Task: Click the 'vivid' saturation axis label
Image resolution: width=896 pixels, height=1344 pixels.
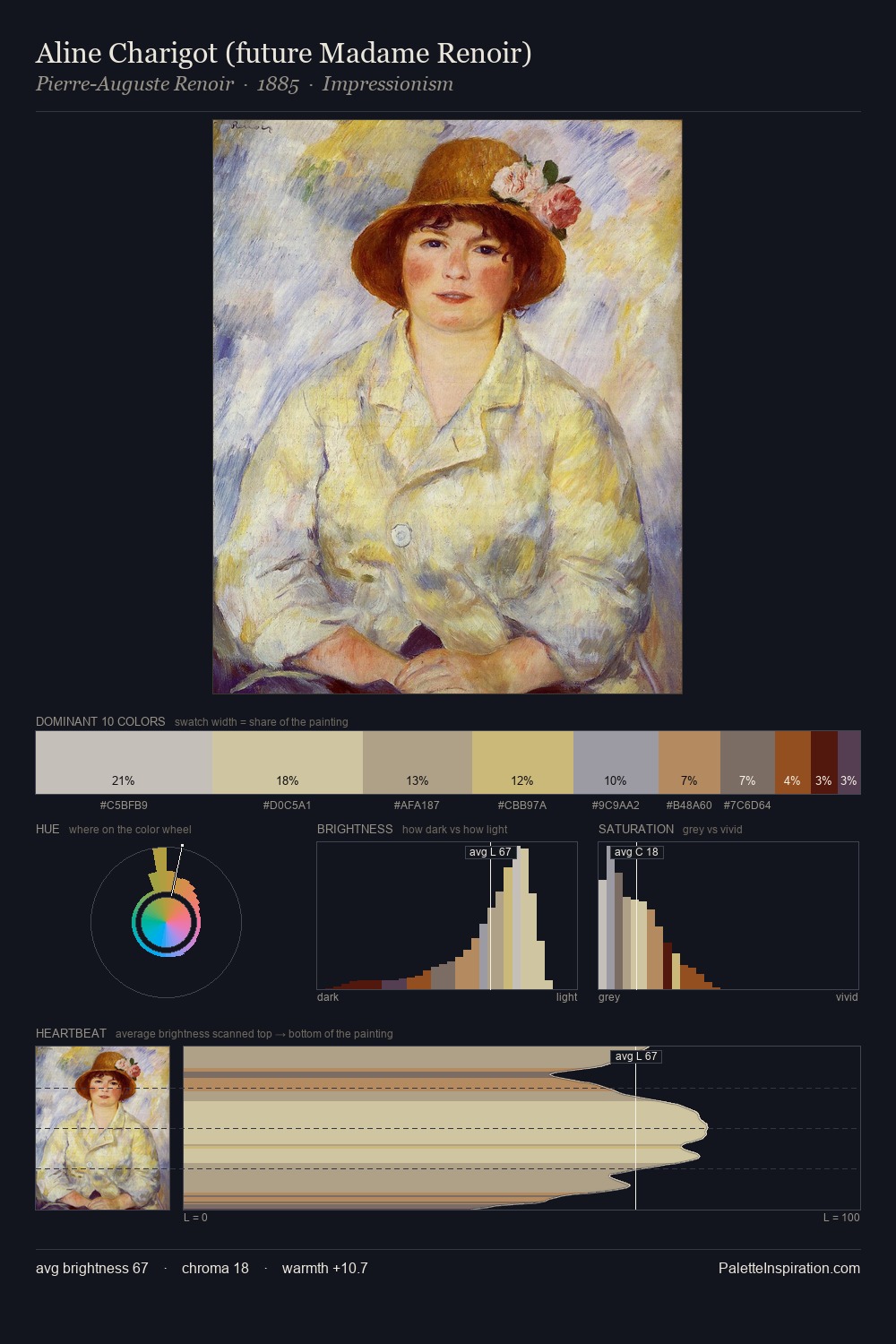Action: pos(847,997)
